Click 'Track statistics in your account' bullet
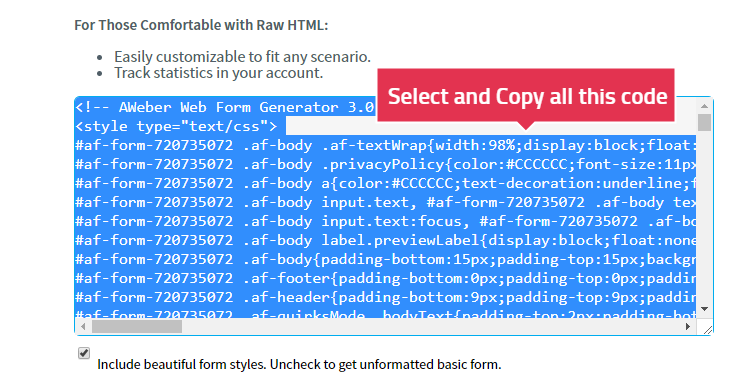This screenshot has height=392, width=754. point(219,73)
